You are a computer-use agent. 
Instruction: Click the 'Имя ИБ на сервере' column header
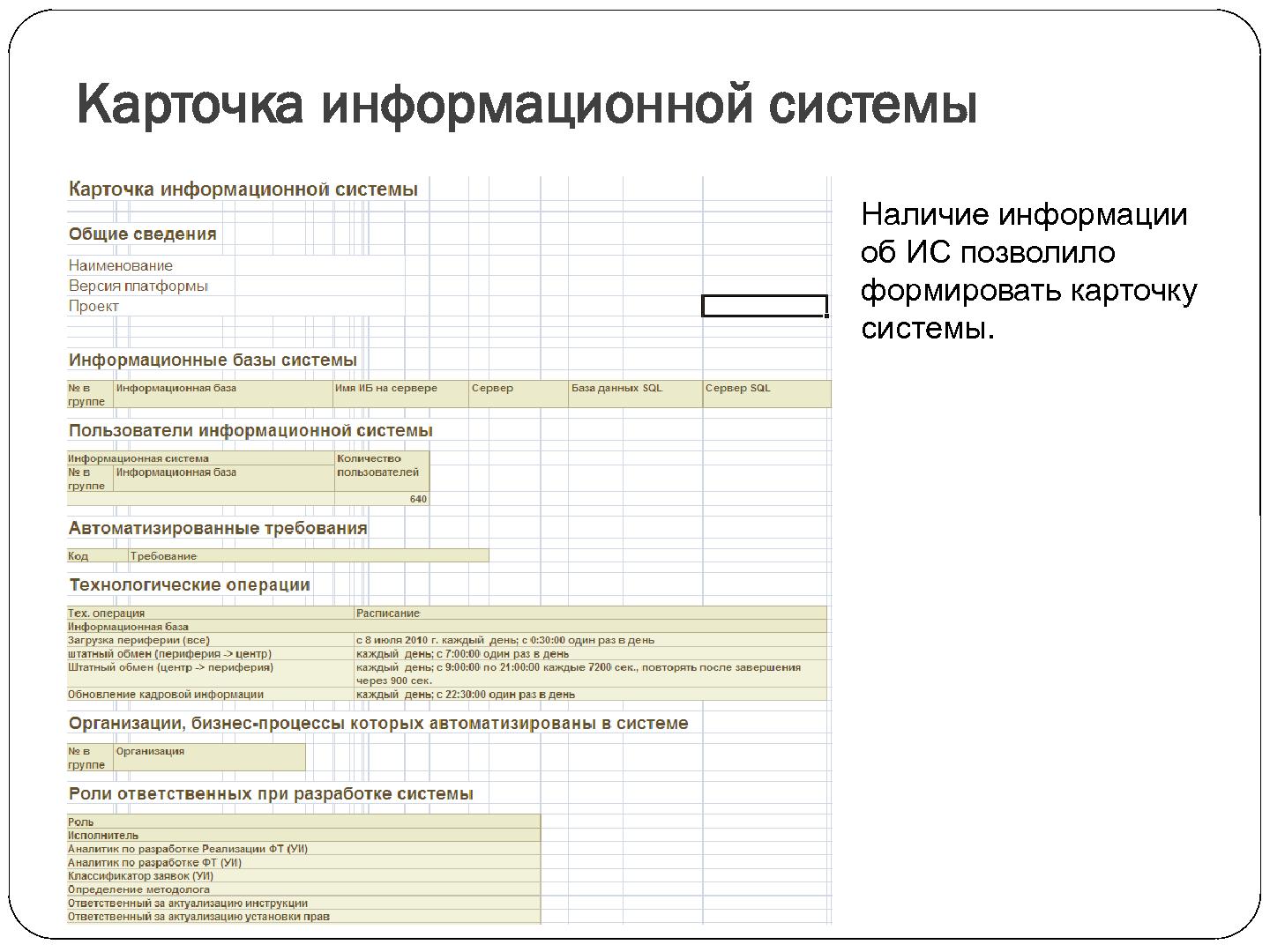click(400, 394)
